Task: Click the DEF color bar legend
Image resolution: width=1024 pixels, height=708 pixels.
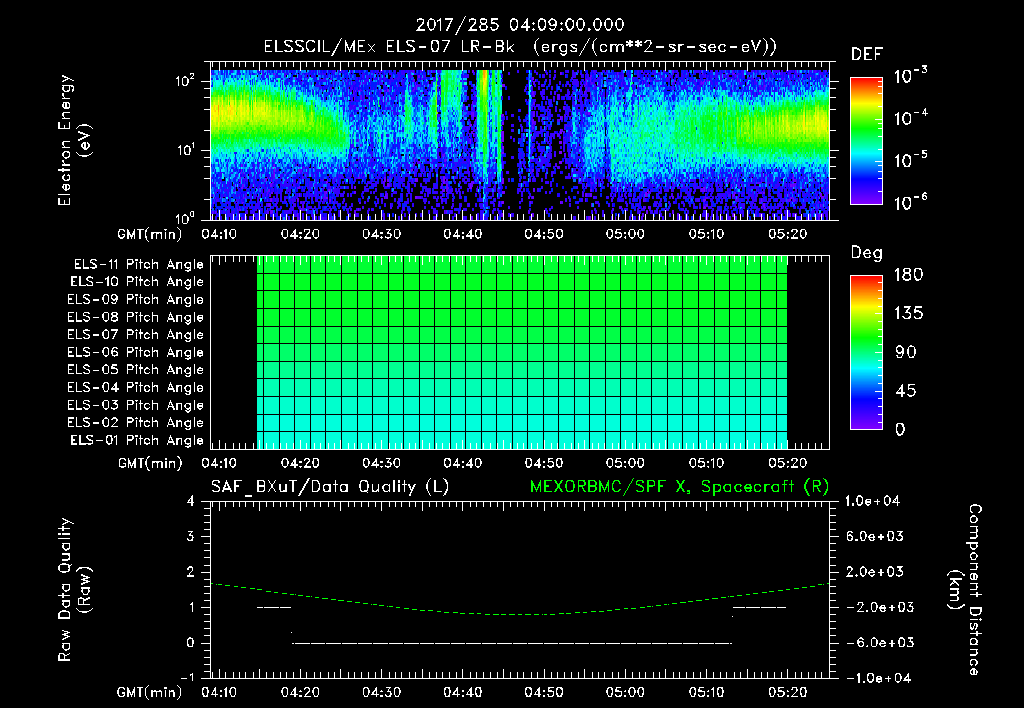Action: pos(866,141)
